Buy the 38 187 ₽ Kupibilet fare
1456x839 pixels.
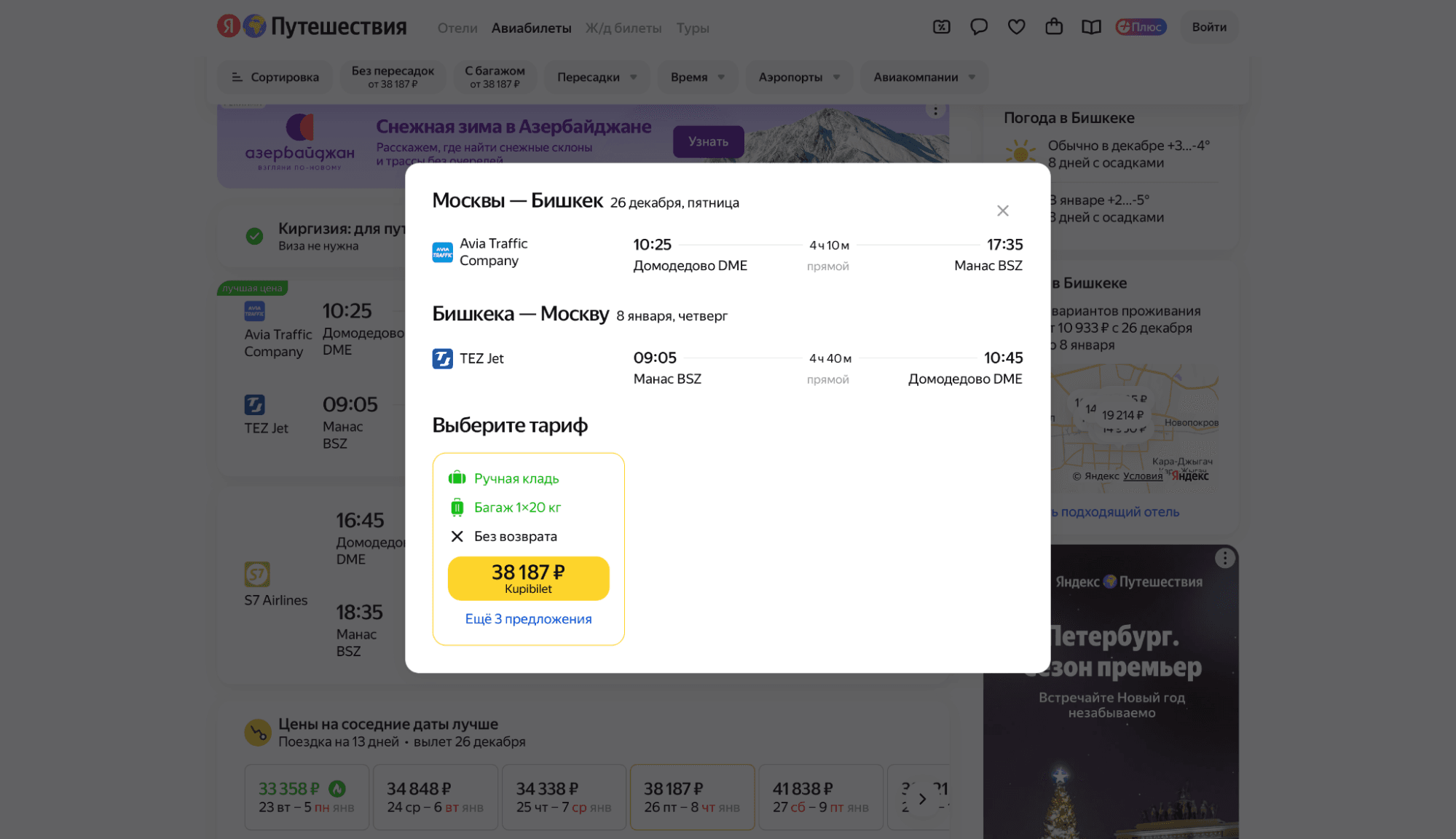tap(528, 578)
